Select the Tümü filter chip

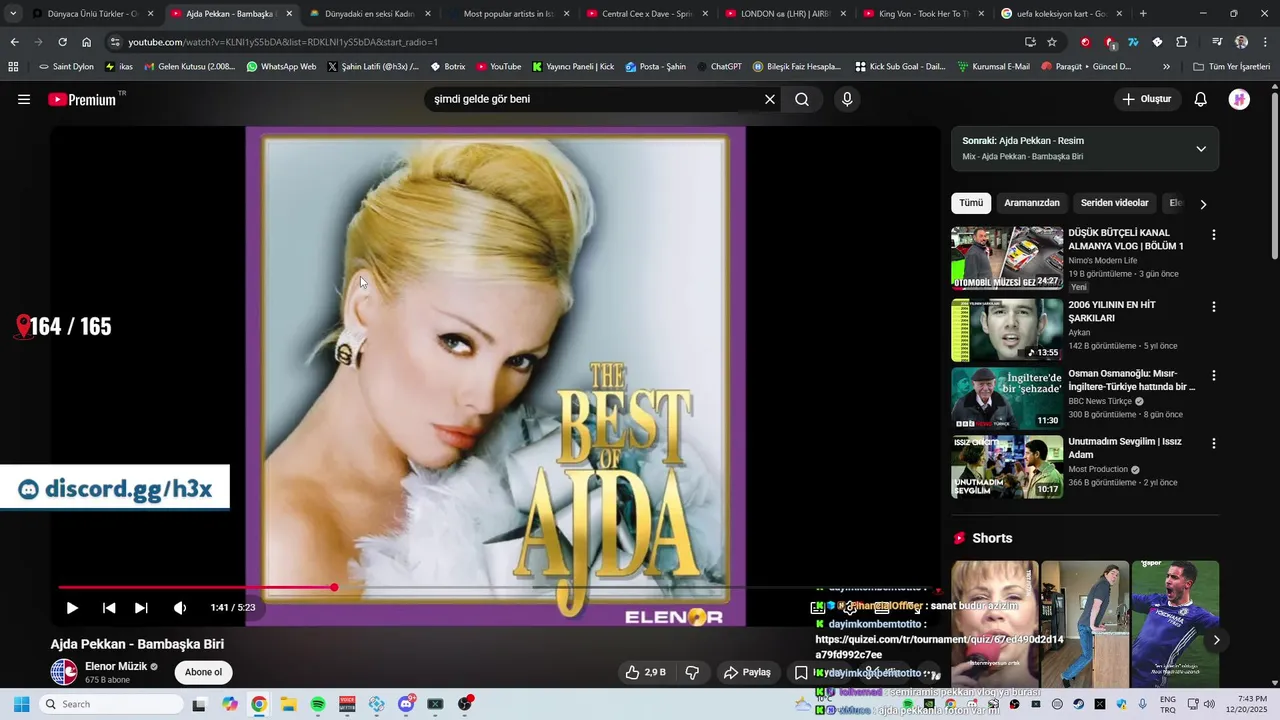click(971, 203)
